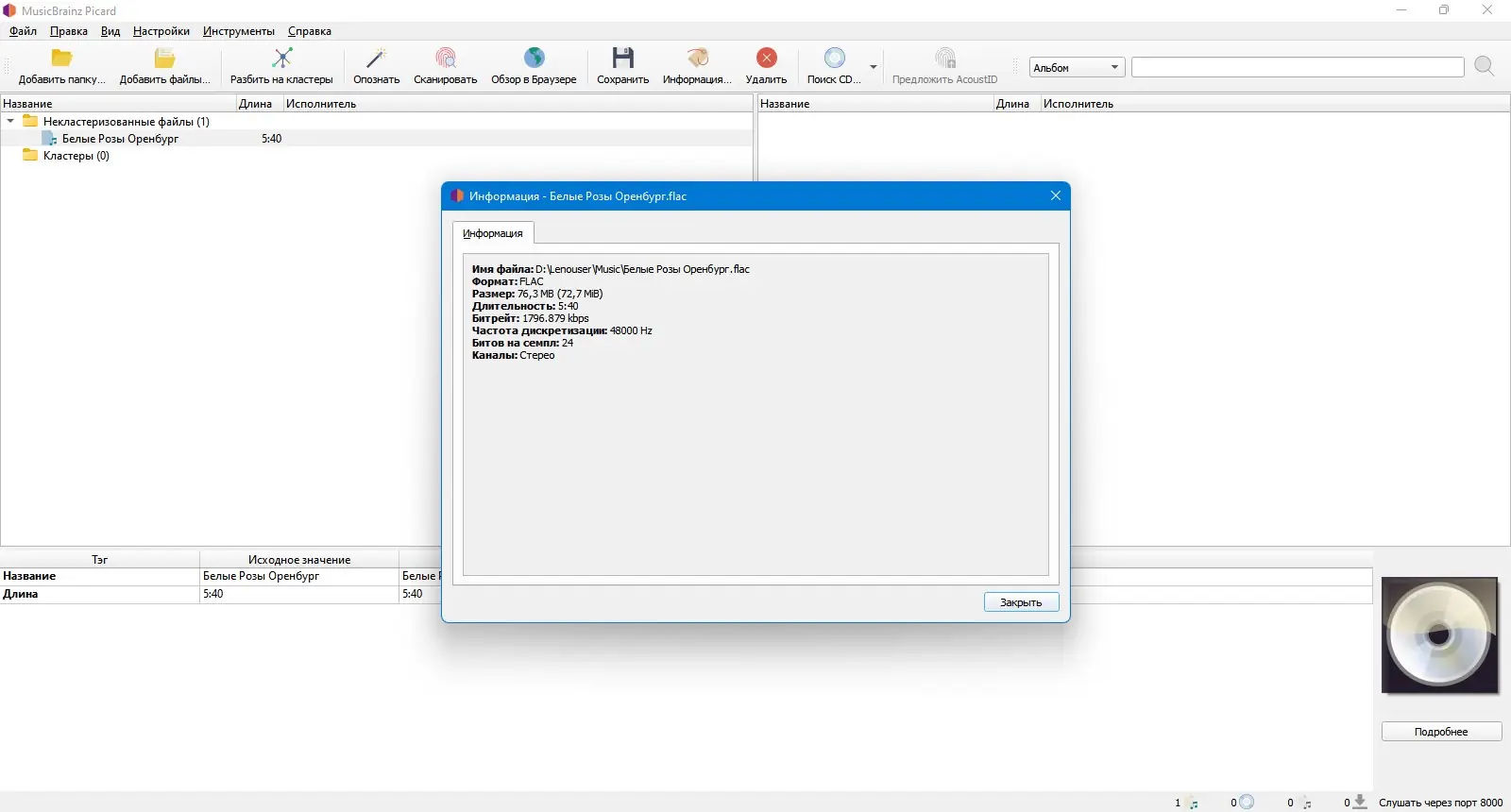Click the Некластеризованные файлы (1) label
The height and width of the screenshot is (812, 1511).
point(127,122)
